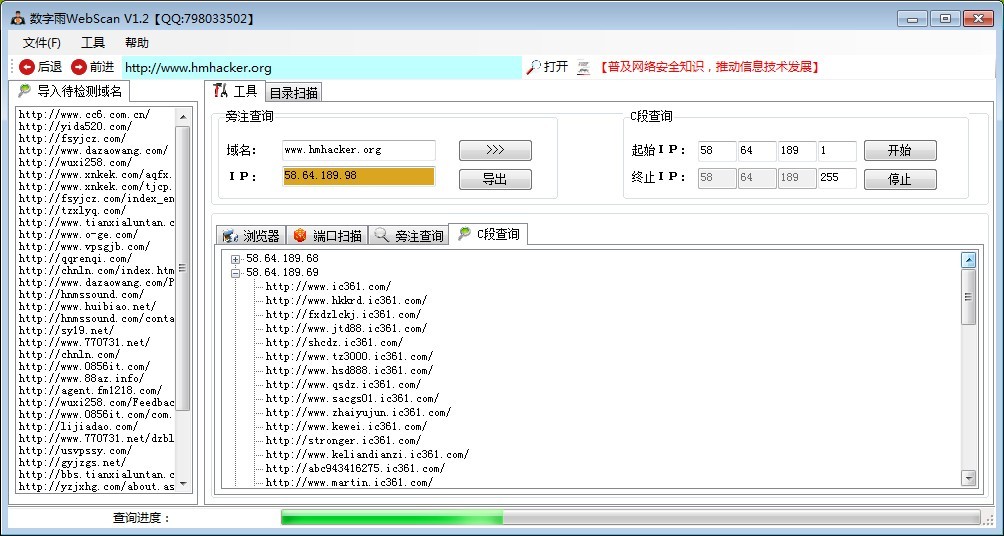The image size is (1004, 536).
Task: Click the URL address bar field
Action: (321, 67)
